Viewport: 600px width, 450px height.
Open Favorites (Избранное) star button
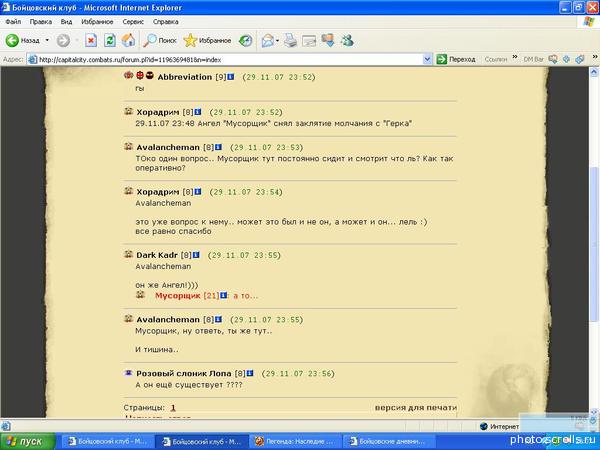pyautogui.click(x=207, y=41)
